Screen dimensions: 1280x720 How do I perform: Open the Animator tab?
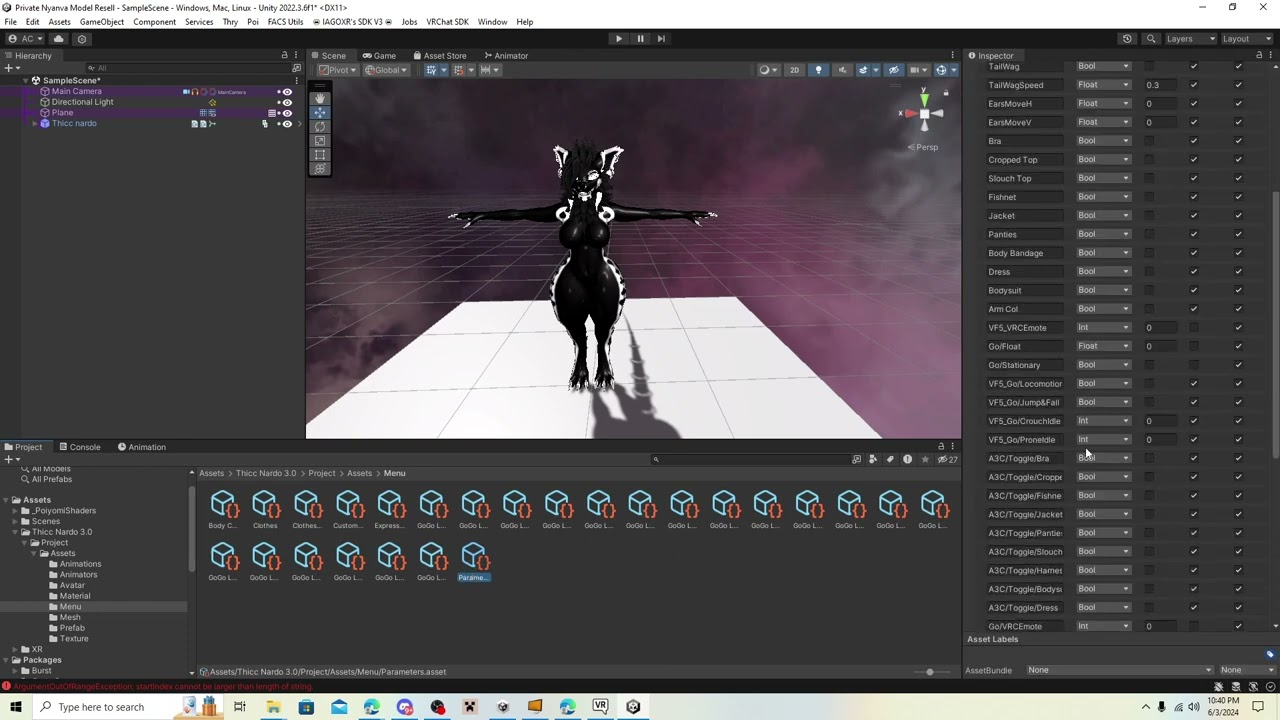tap(505, 56)
